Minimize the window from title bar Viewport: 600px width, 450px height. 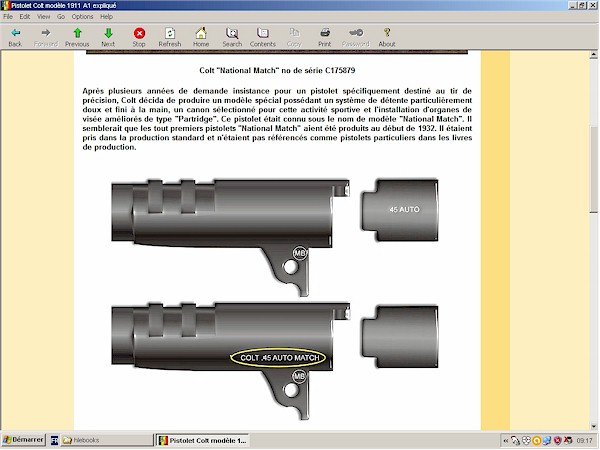point(572,5)
